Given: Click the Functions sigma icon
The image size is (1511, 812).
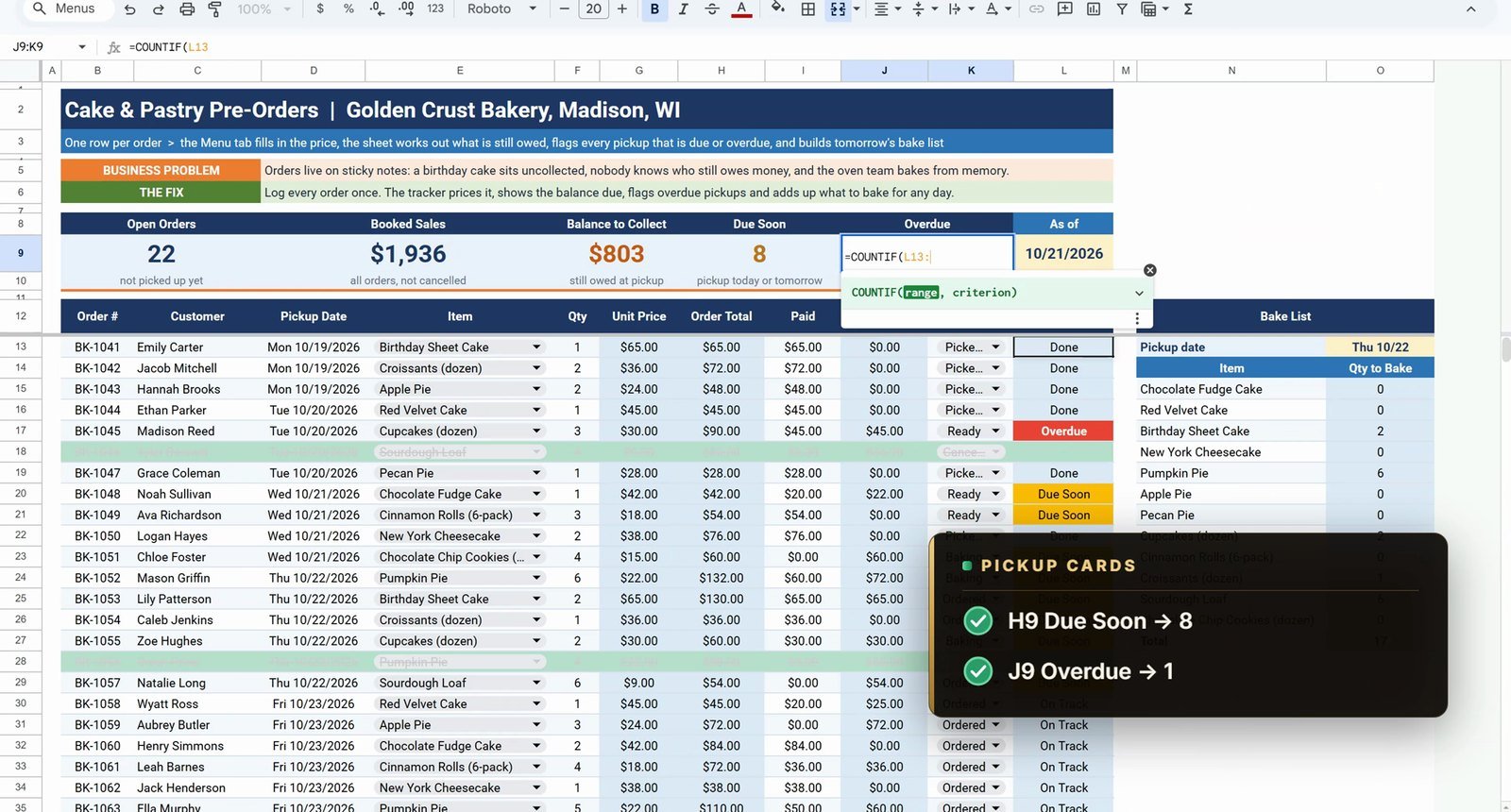Looking at the screenshot, I should pyautogui.click(x=1188, y=8).
